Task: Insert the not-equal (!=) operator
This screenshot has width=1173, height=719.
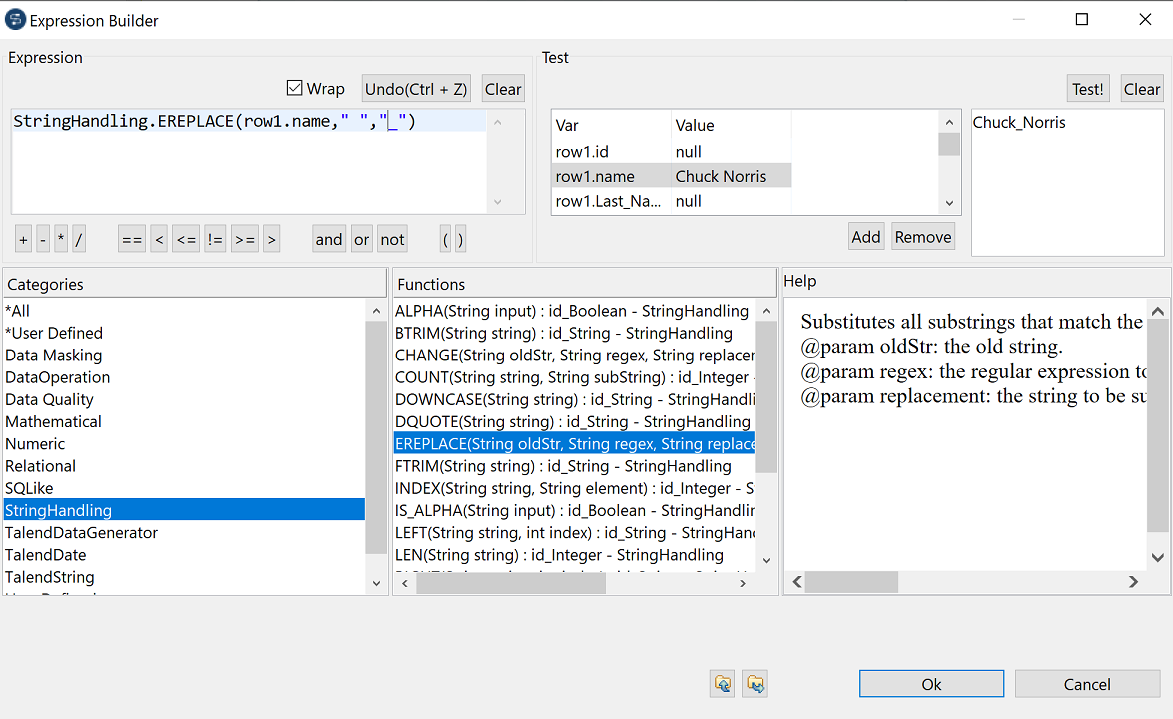Action: click(214, 238)
